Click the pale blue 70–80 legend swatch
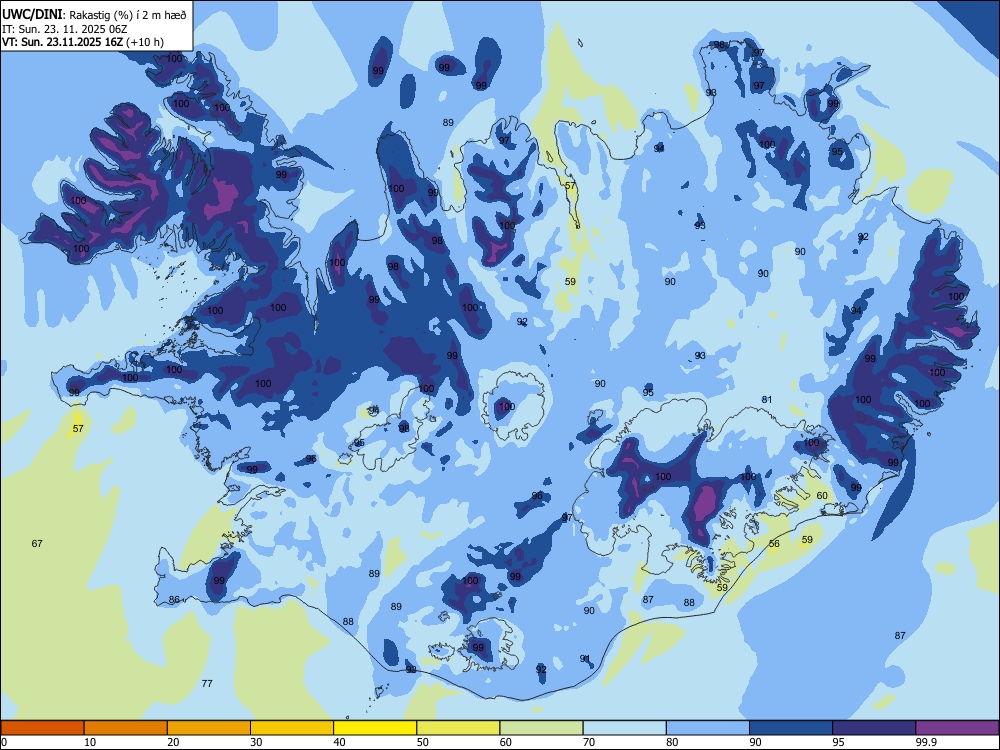 point(625,728)
